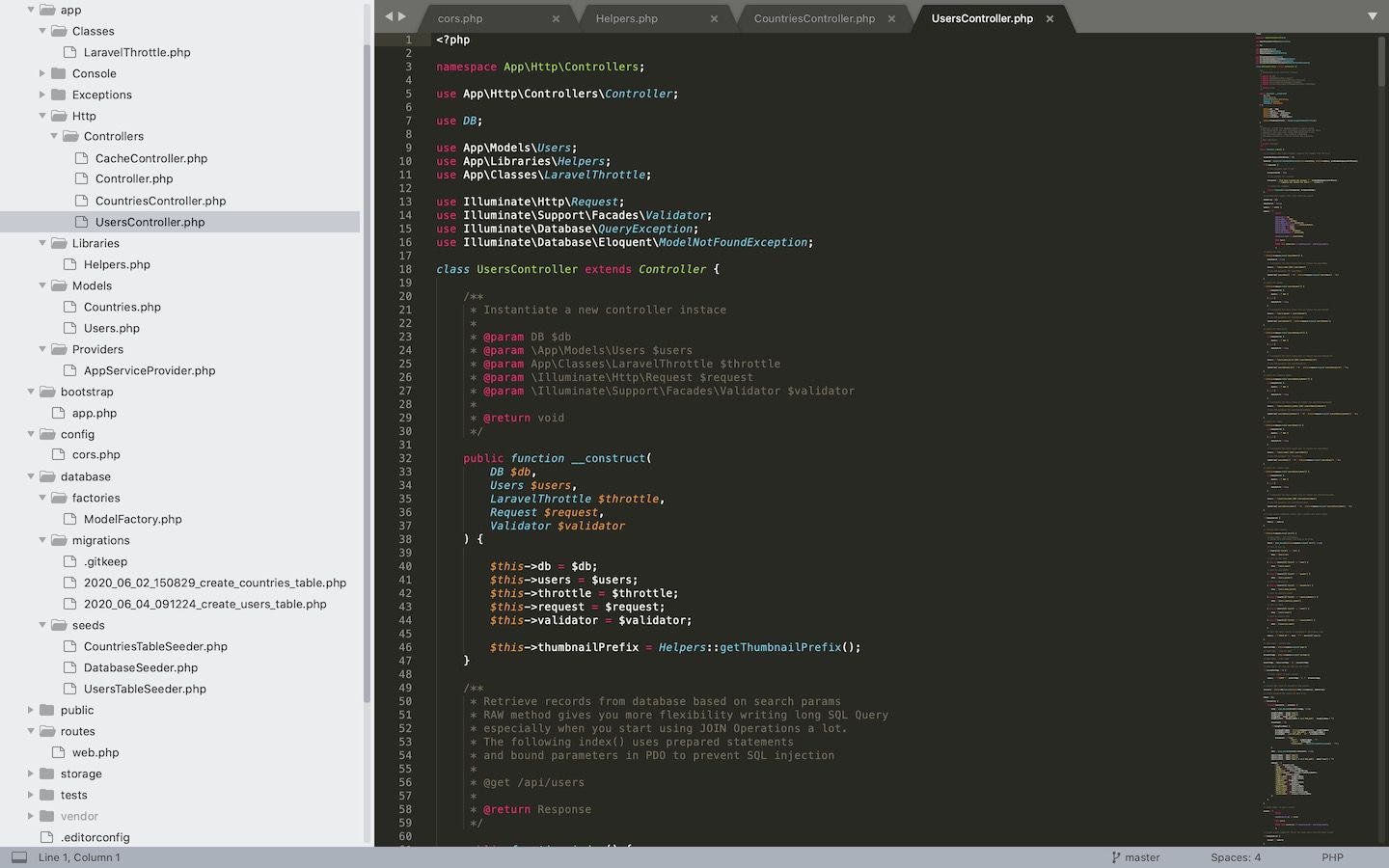This screenshot has width=1389, height=868.
Task: Close the cors.php tab
Action: point(556,18)
